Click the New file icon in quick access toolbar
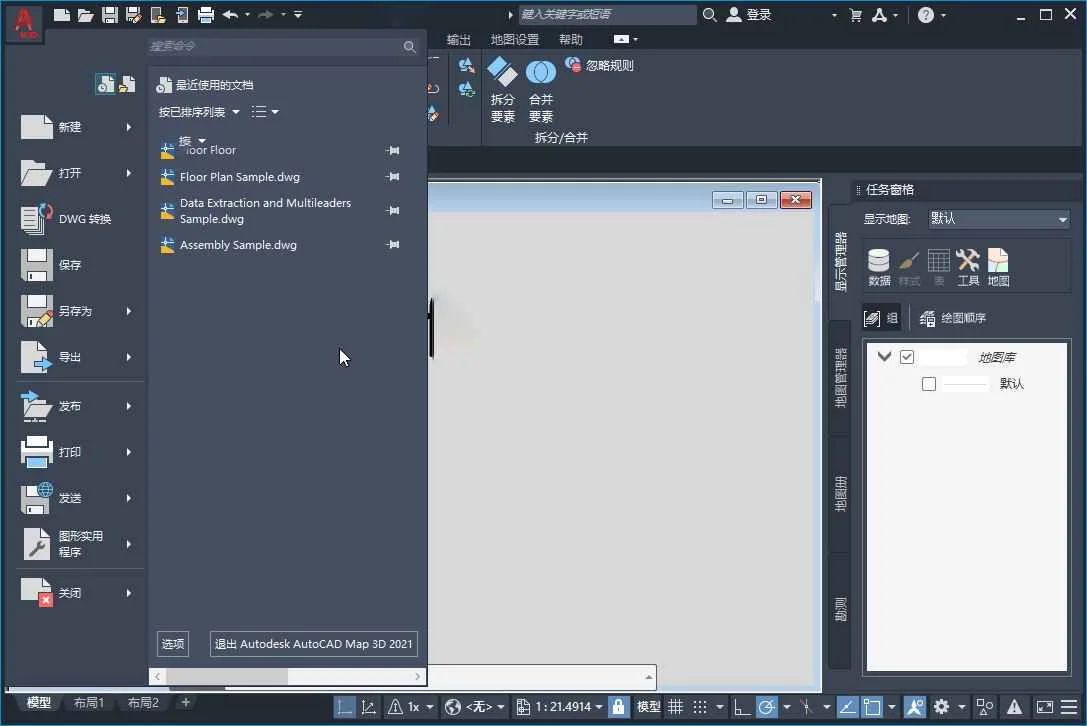This screenshot has height=726, width=1087. tap(62, 15)
